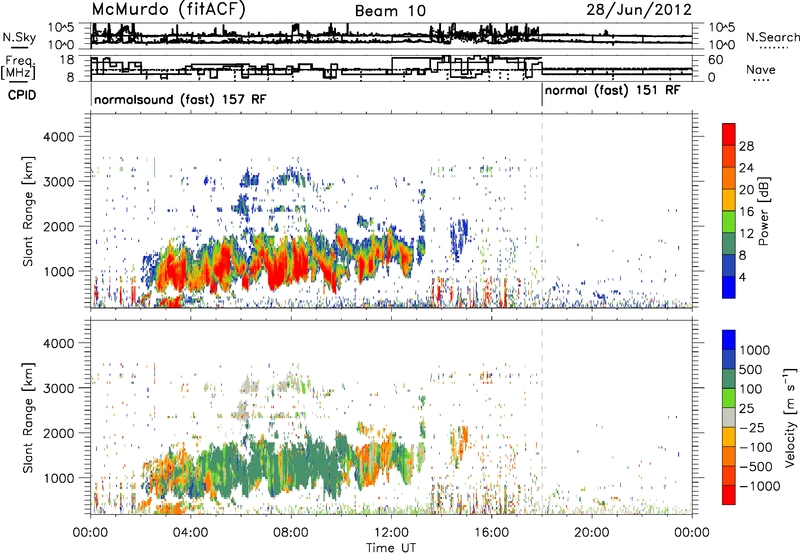This screenshot has height=554, width=800.
Task: Click the '1000' velocity colorbar tick label
Action: coord(755,350)
